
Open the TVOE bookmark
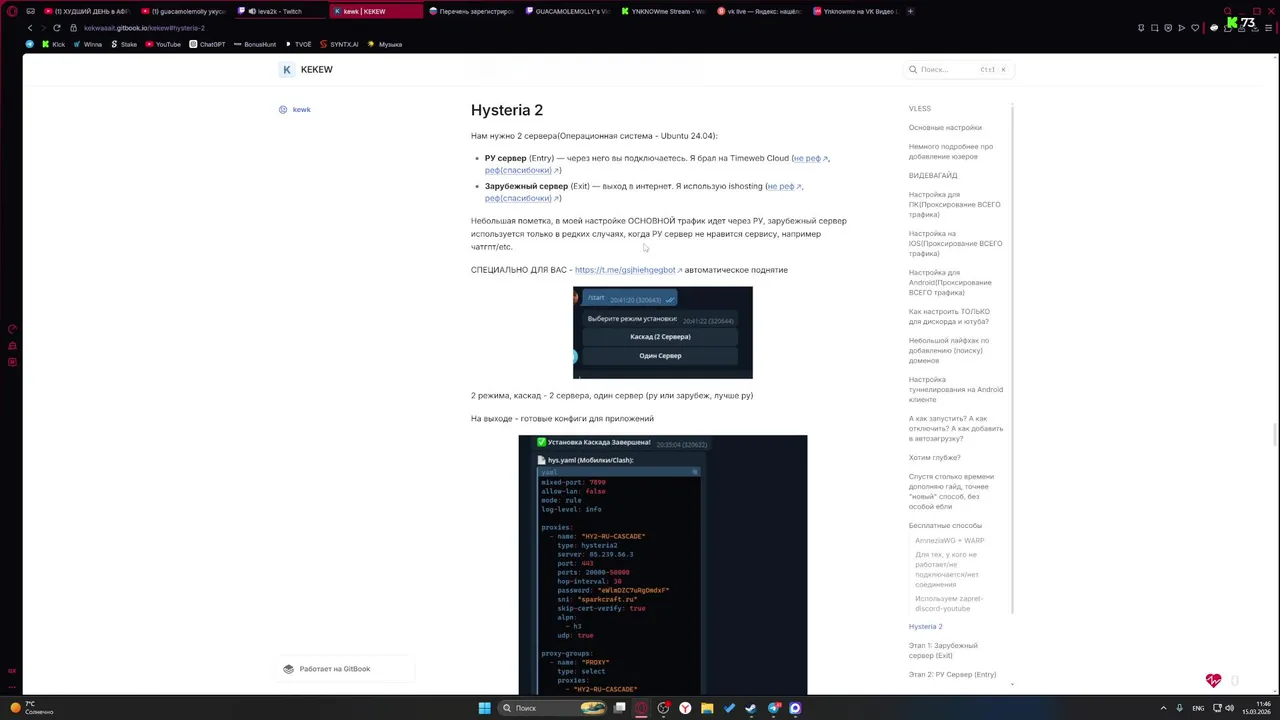[x=298, y=44]
